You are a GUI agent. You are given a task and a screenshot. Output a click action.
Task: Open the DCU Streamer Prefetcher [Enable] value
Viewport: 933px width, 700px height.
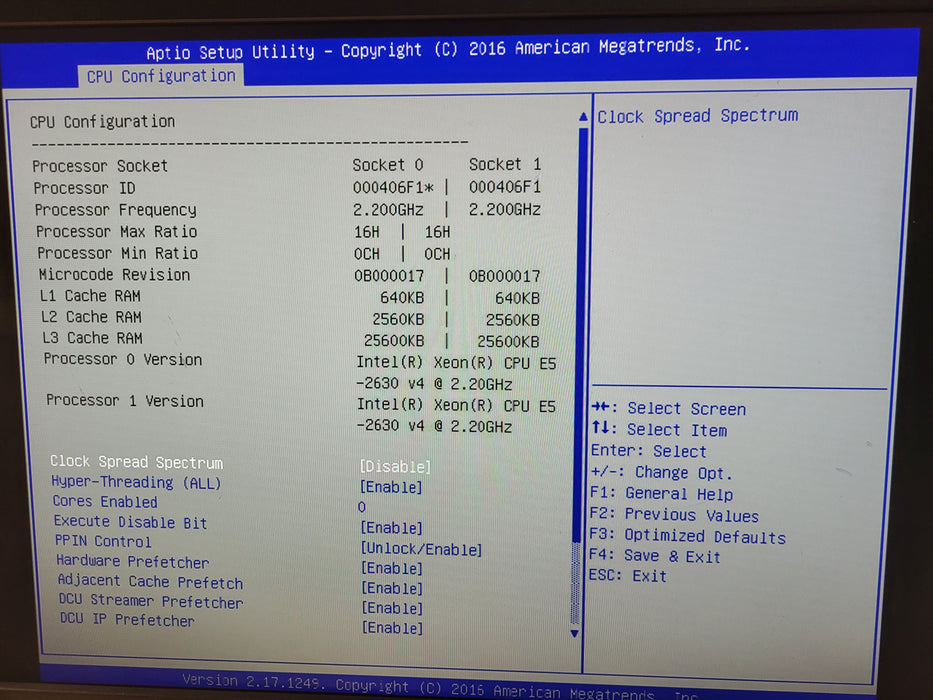click(x=393, y=608)
